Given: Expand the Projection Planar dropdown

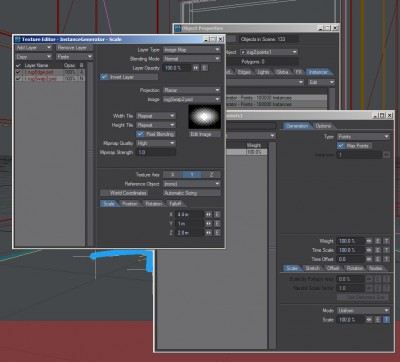Looking at the screenshot, I should tap(192, 90).
